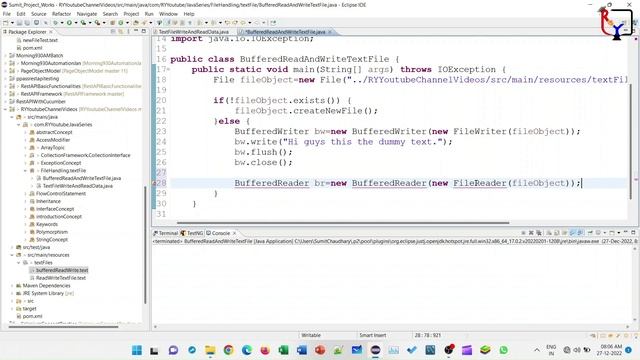Select BufferedReadAndWriteTextFile.java in Package Explorer
This screenshot has height=360, width=640.
click(x=82, y=178)
